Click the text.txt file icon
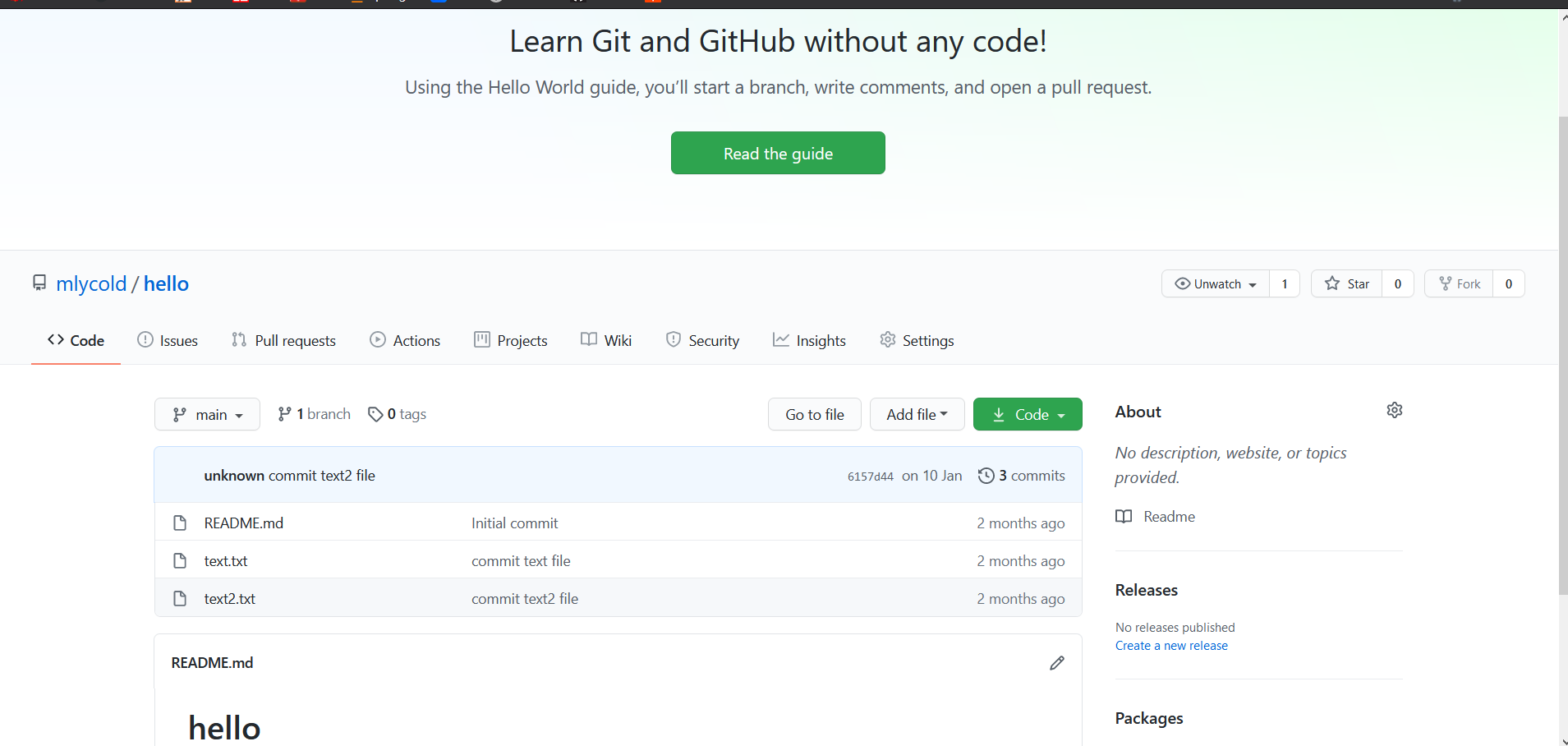The image size is (1568, 746). (180, 560)
